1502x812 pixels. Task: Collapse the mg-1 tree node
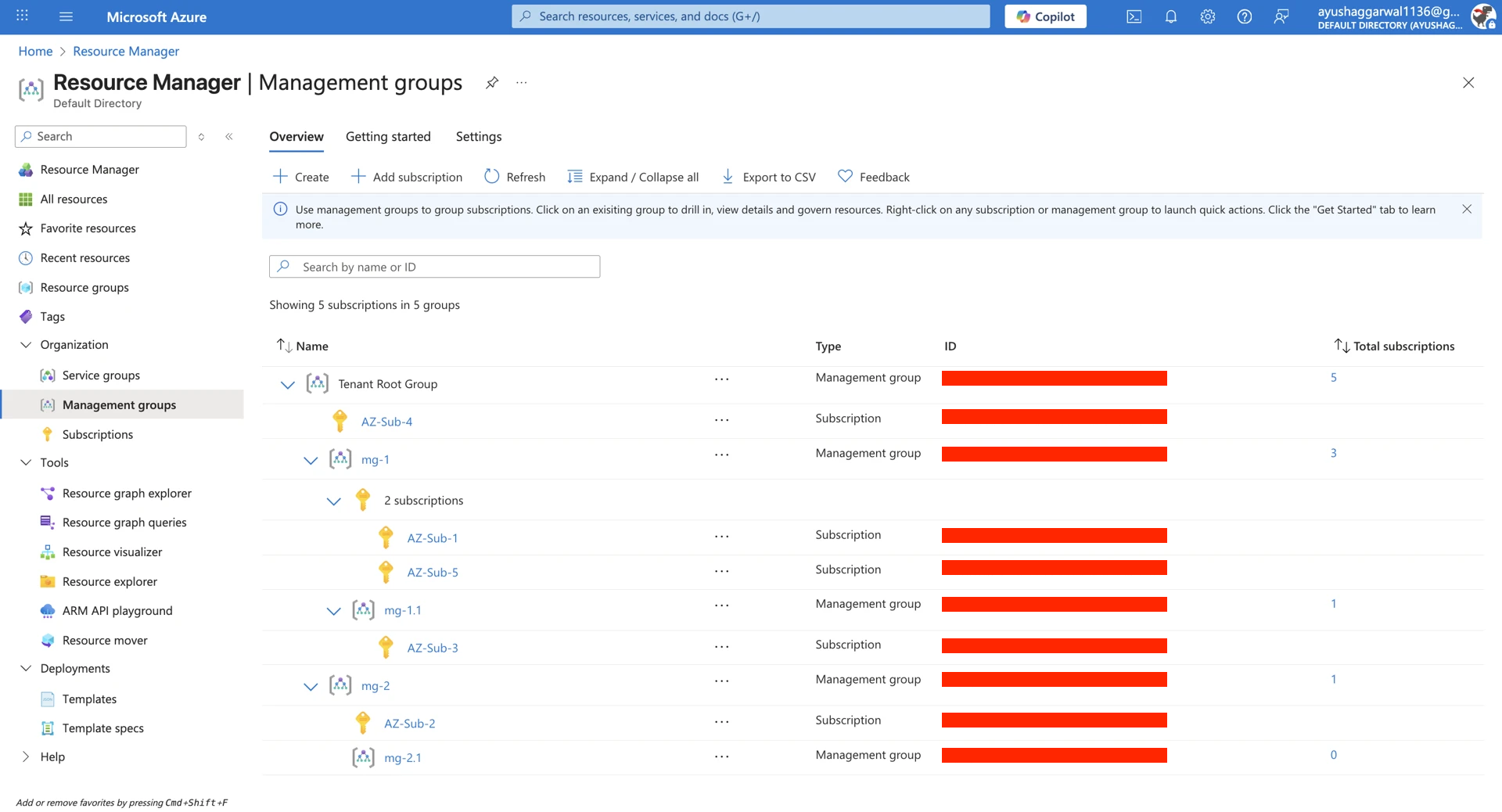[x=311, y=460]
